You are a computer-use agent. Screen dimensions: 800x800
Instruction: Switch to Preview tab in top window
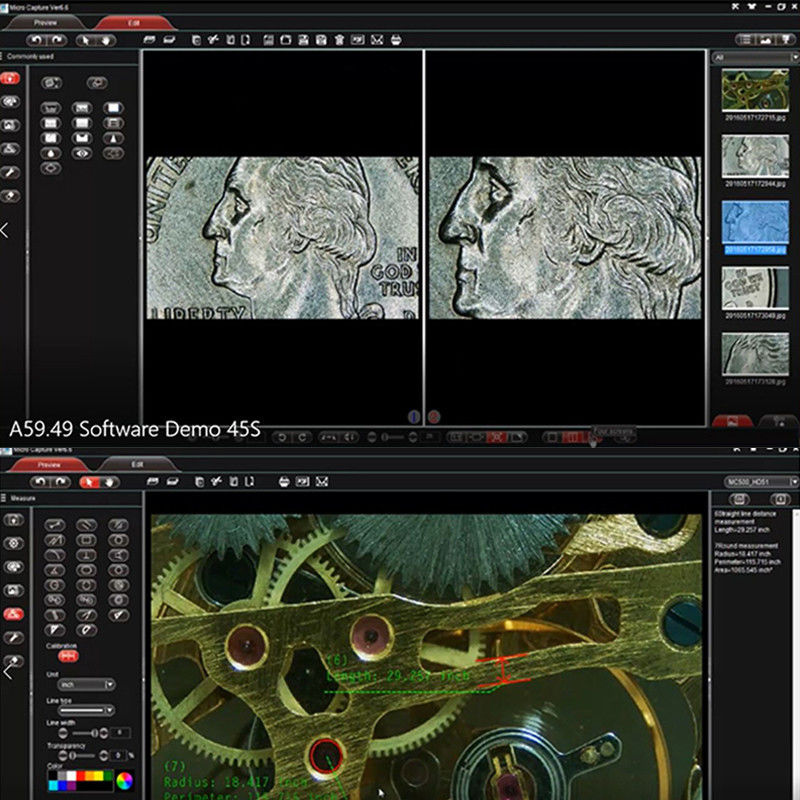coord(45,23)
